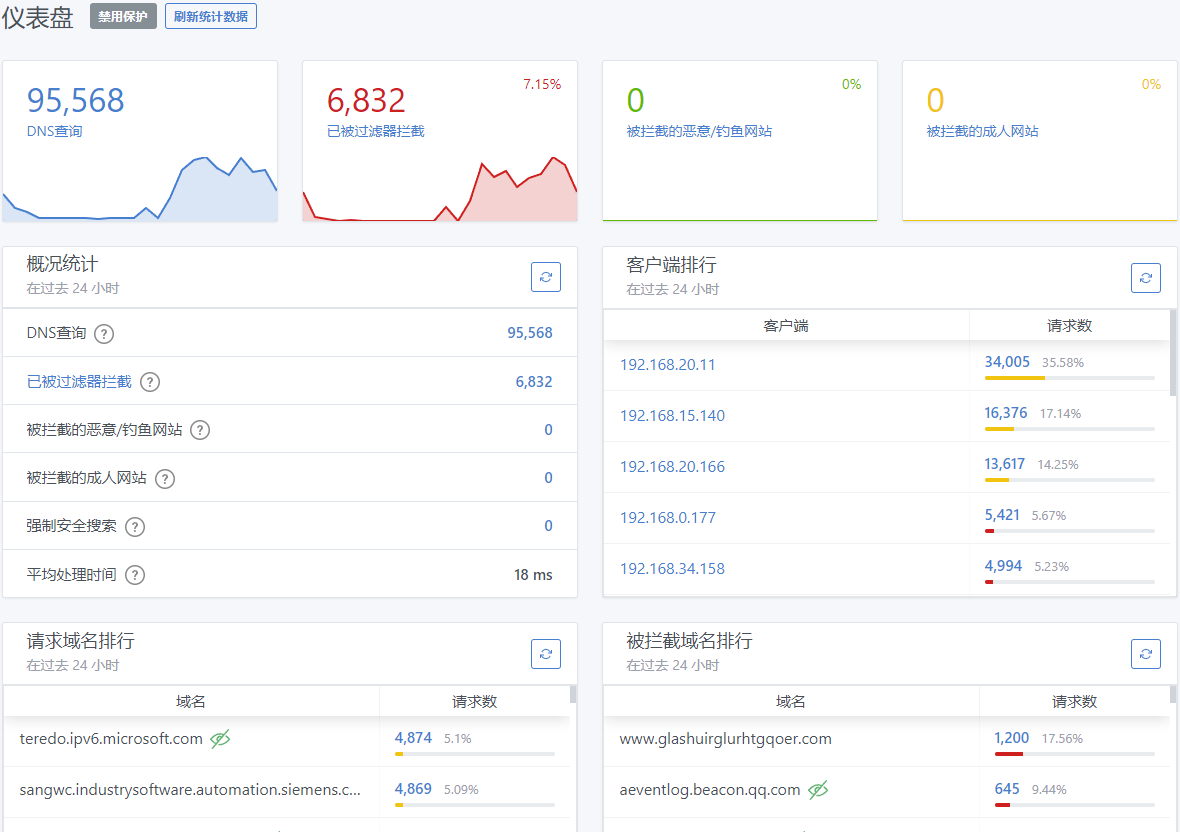Open client 192.168.34.158 link

(x=672, y=569)
